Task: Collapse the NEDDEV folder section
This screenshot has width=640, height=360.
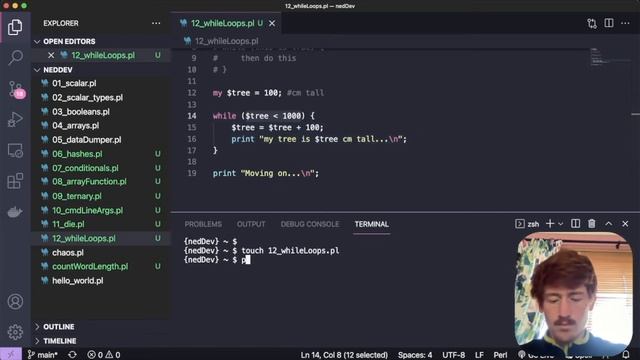Action: pos(100,70)
